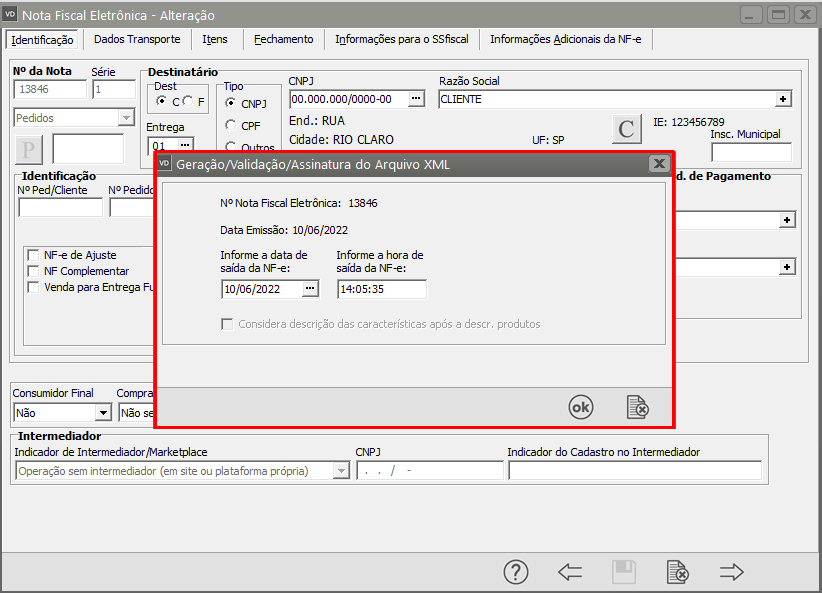This screenshot has width=822, height=593.
Task: Open the Pedidos dropdown list
Action: 126,118
